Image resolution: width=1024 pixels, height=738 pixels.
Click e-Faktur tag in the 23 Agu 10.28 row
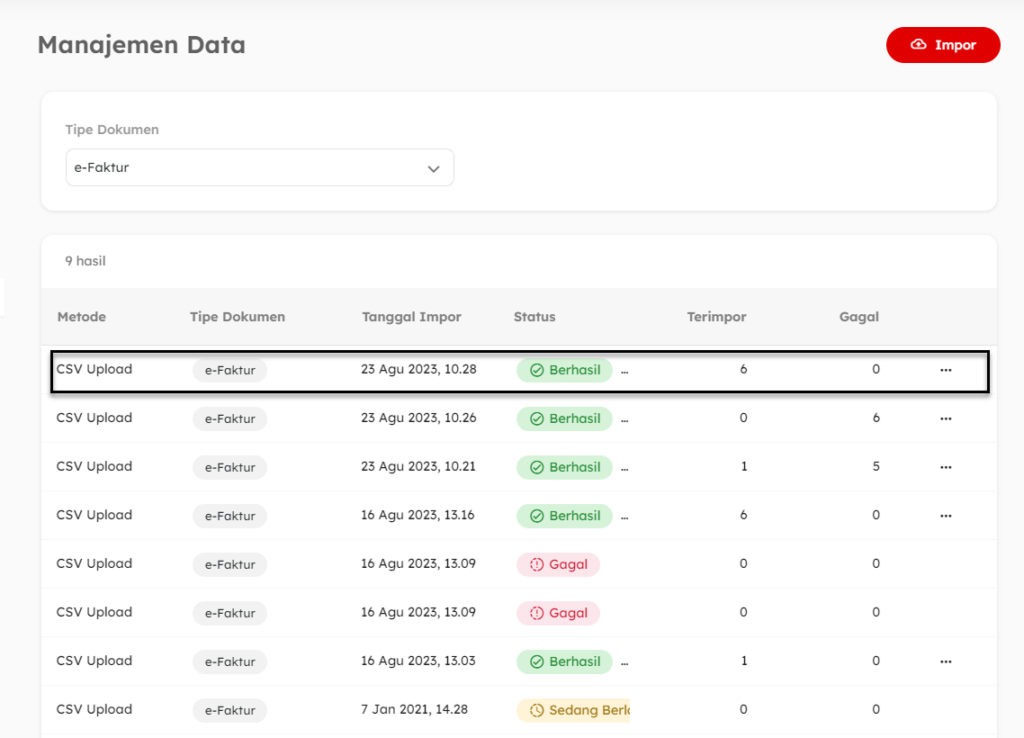tap(230, 370)
